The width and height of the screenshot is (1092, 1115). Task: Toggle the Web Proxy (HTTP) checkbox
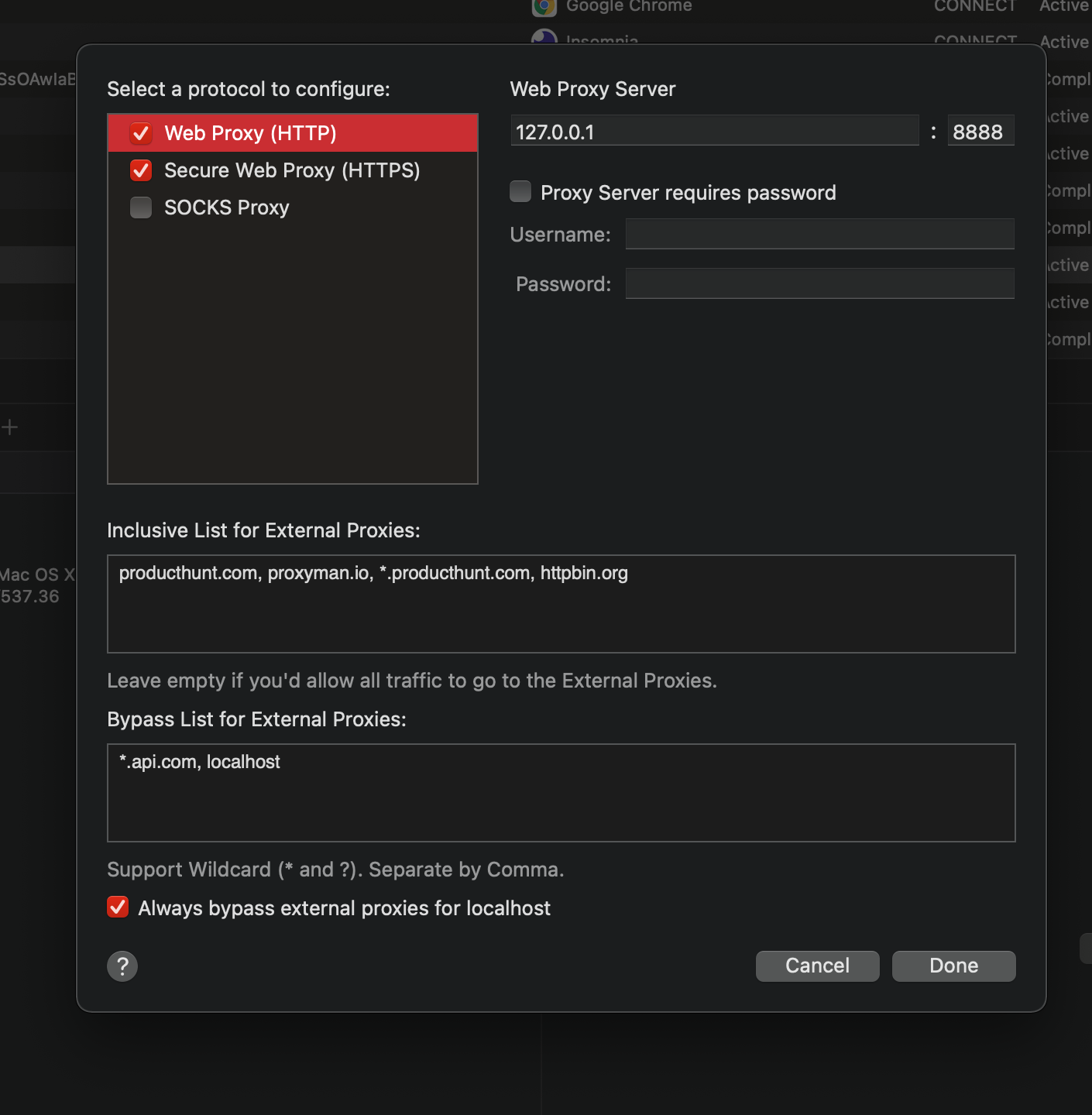(x=141, y=133)
